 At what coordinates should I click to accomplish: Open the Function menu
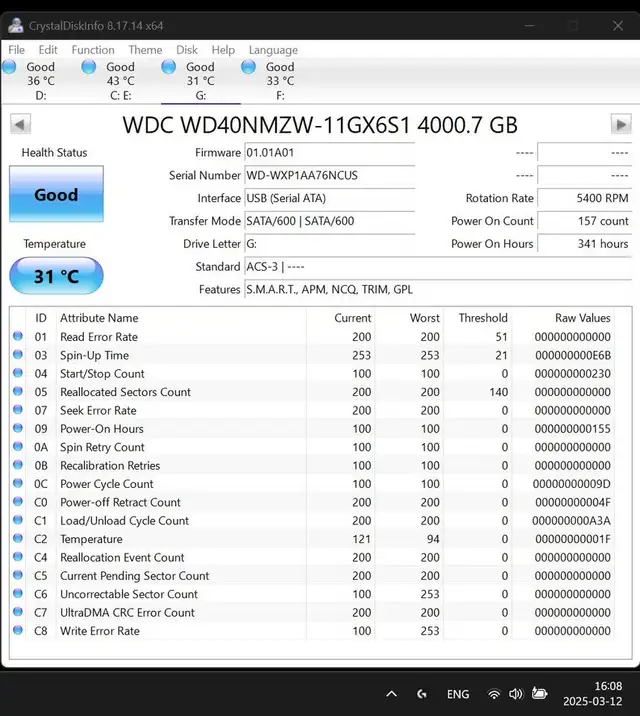pos(93,50)
